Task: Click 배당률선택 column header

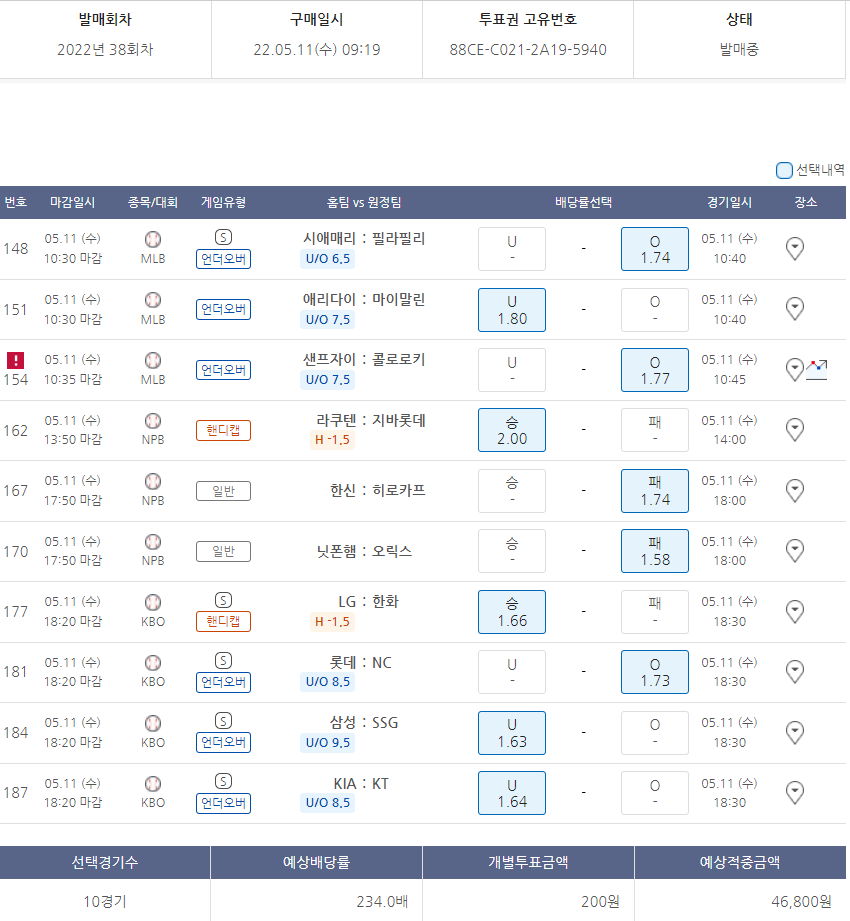Action: click(583, 203)
